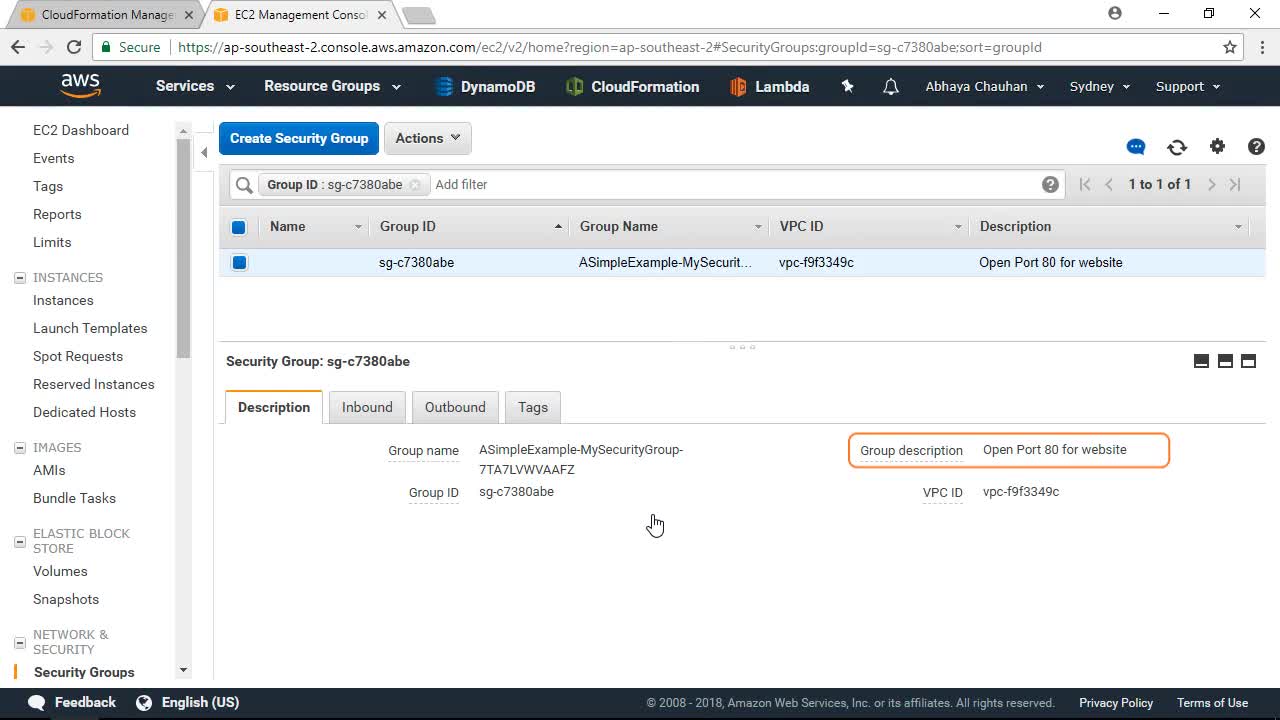1280x720 pixels.
Task: Click the AWS logo
Action: 80,86
